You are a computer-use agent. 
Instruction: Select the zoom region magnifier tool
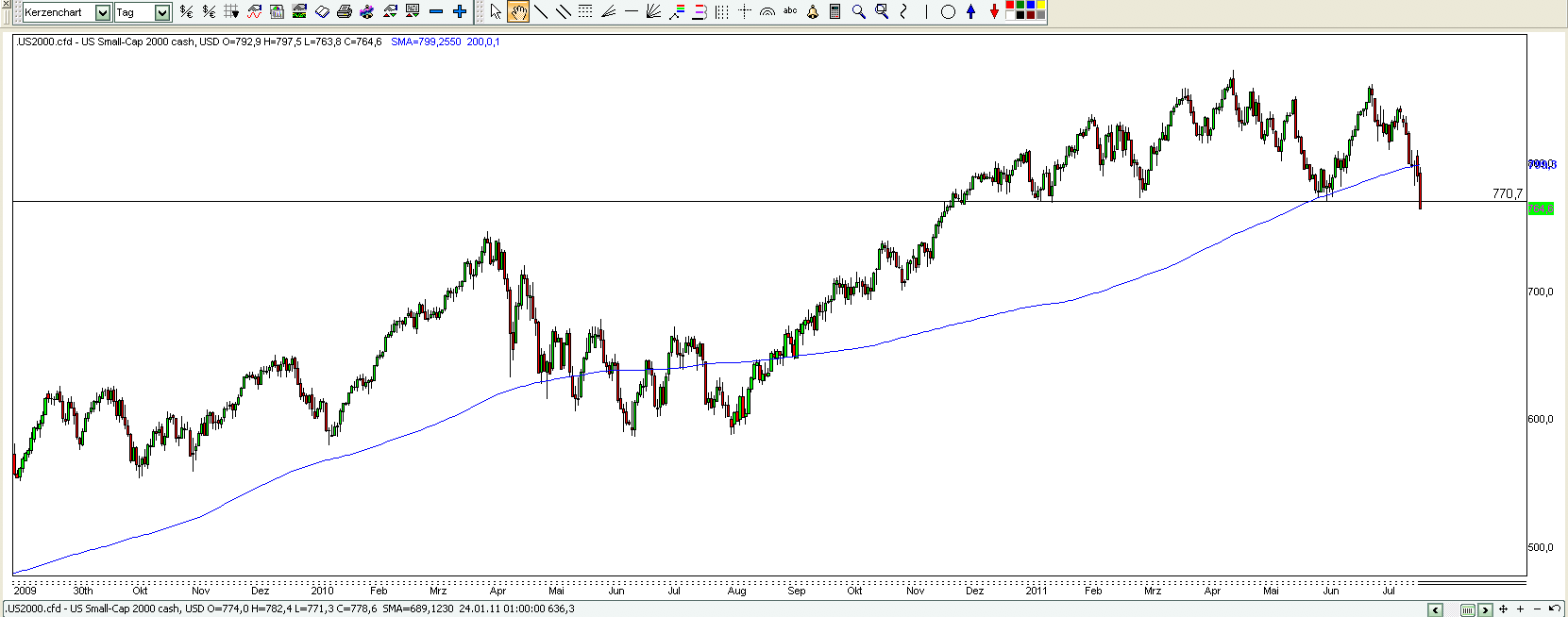point(882,12)
